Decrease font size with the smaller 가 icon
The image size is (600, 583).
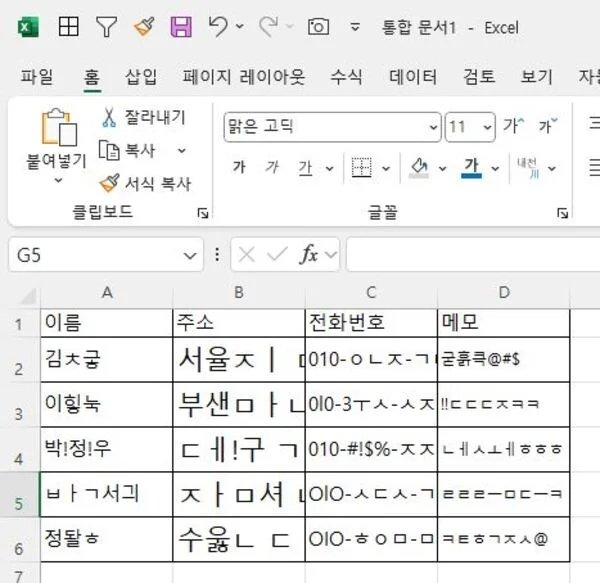tap(548, 125)
